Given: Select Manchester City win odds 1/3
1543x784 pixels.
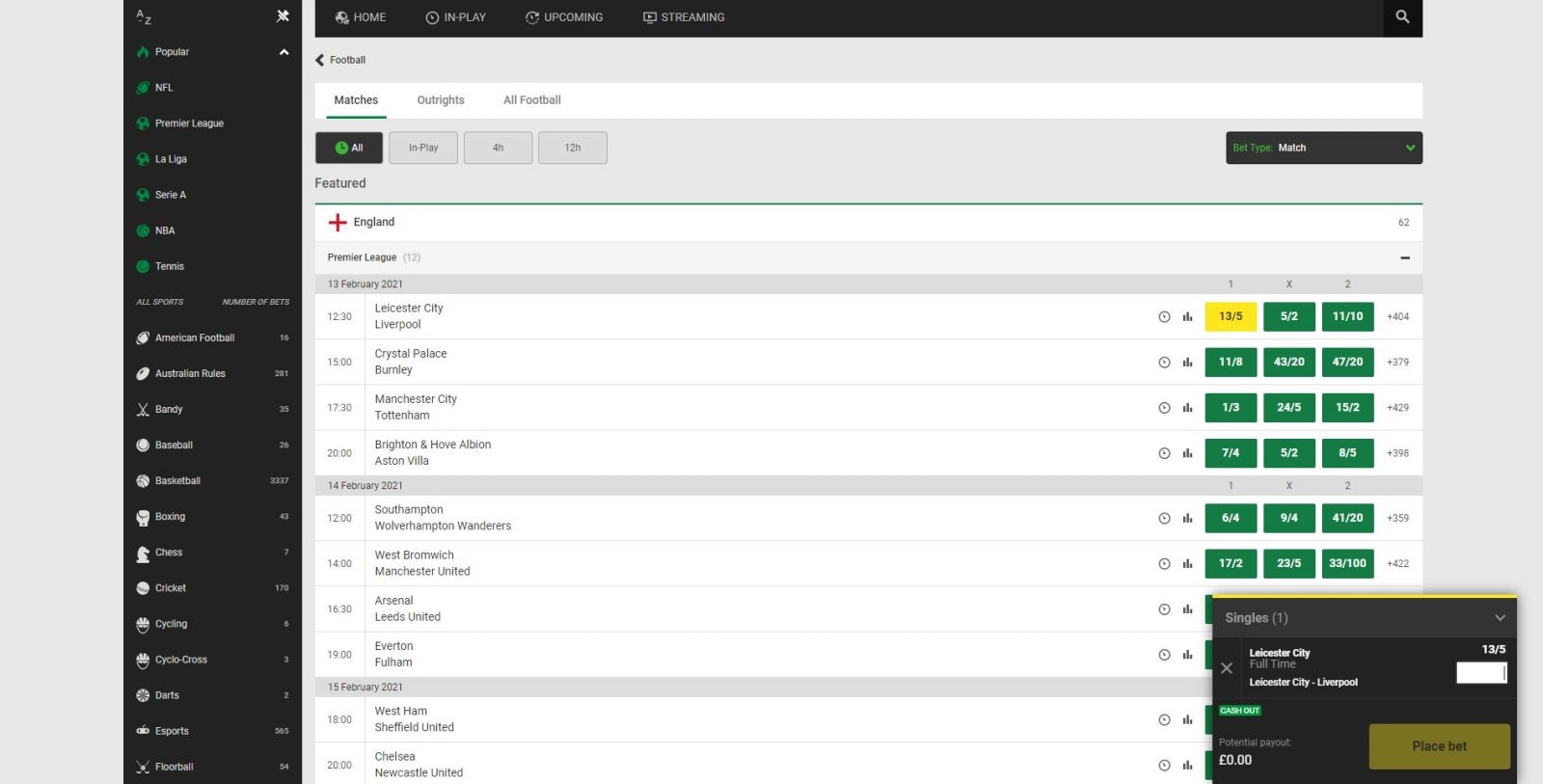Looking at the screenshot, I should (x=1231, y=407).
